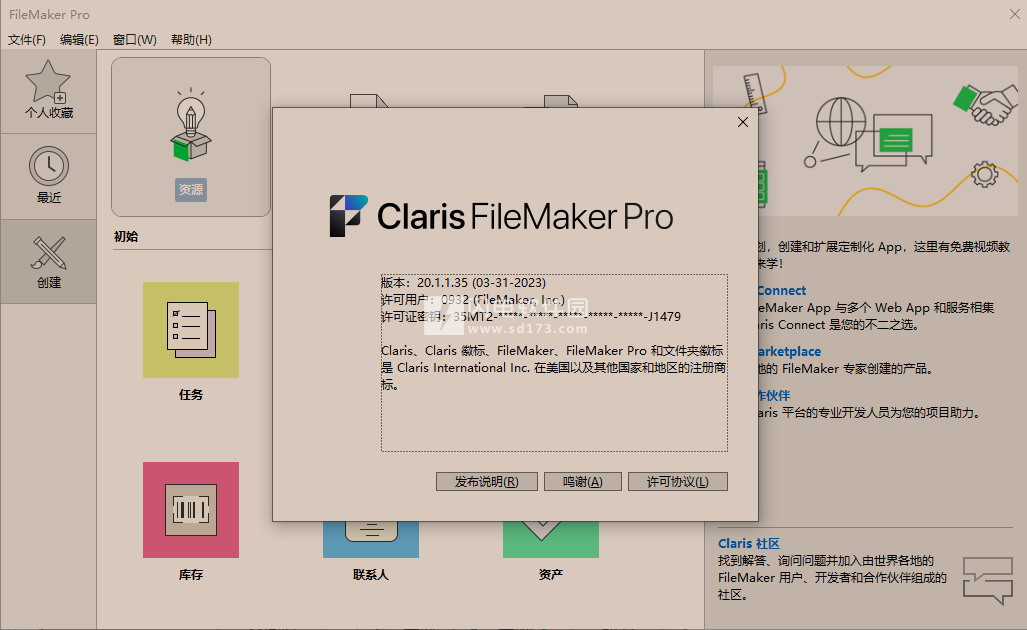Close the FileMaker Pro main window
The width and height of the screenshot is (1027, 630).
(x=1014, y=14)
